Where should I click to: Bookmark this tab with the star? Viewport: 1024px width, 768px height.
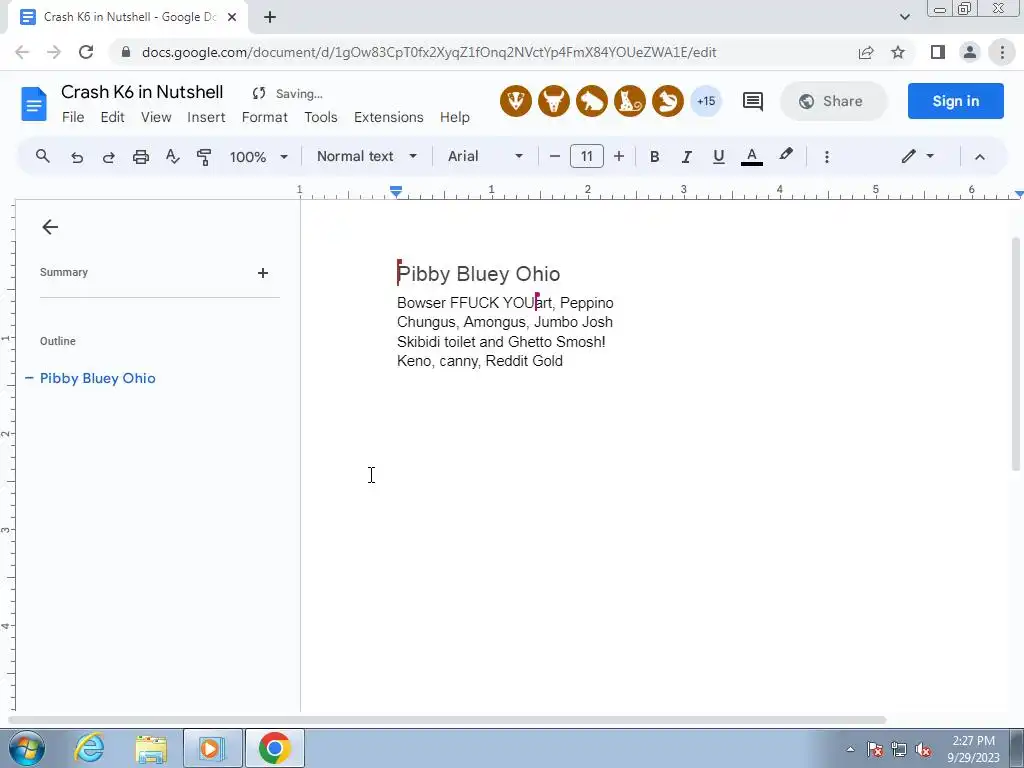click(x=898, y=52)
